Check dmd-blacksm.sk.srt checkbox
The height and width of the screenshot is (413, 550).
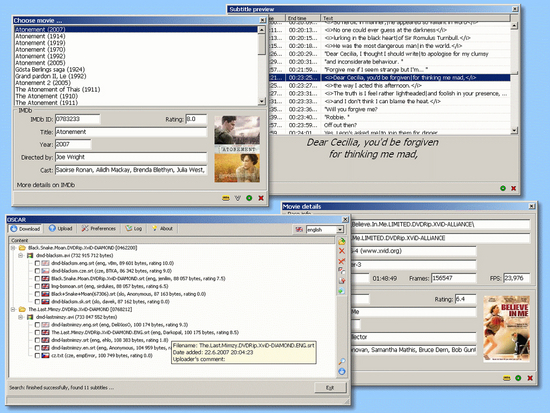(x=37, y=302)
